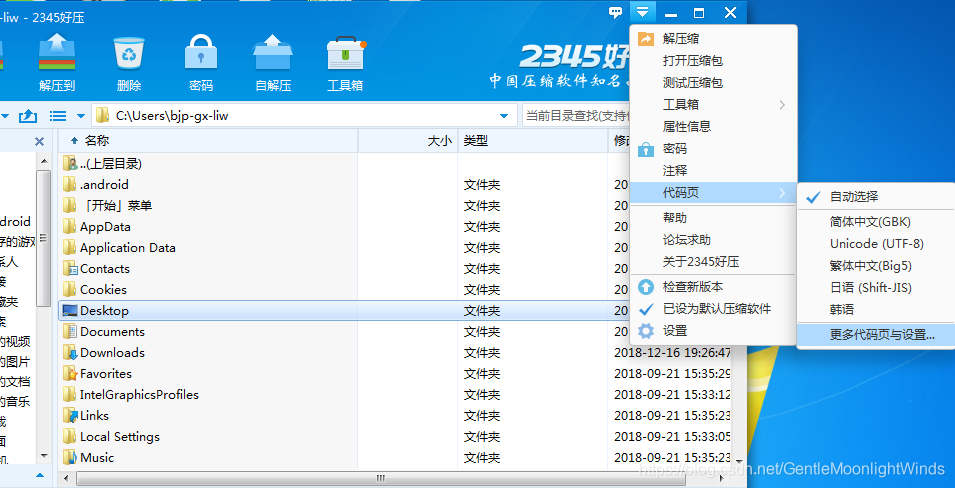Select the Downloads folder row
The width and height of the screenshot is (955, 488).
396,353
